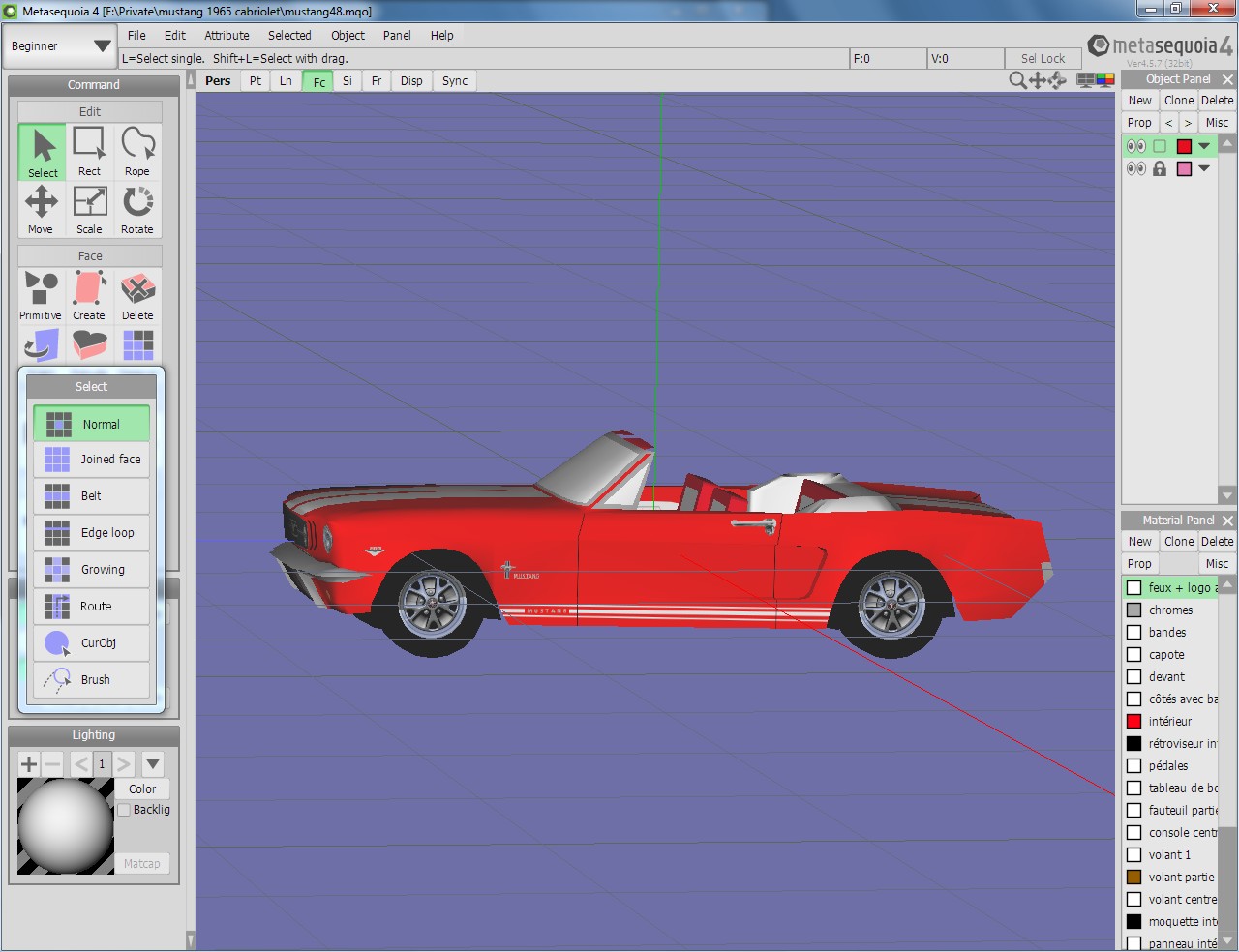Choose the Edge loop selection mode

pos(92,533)
